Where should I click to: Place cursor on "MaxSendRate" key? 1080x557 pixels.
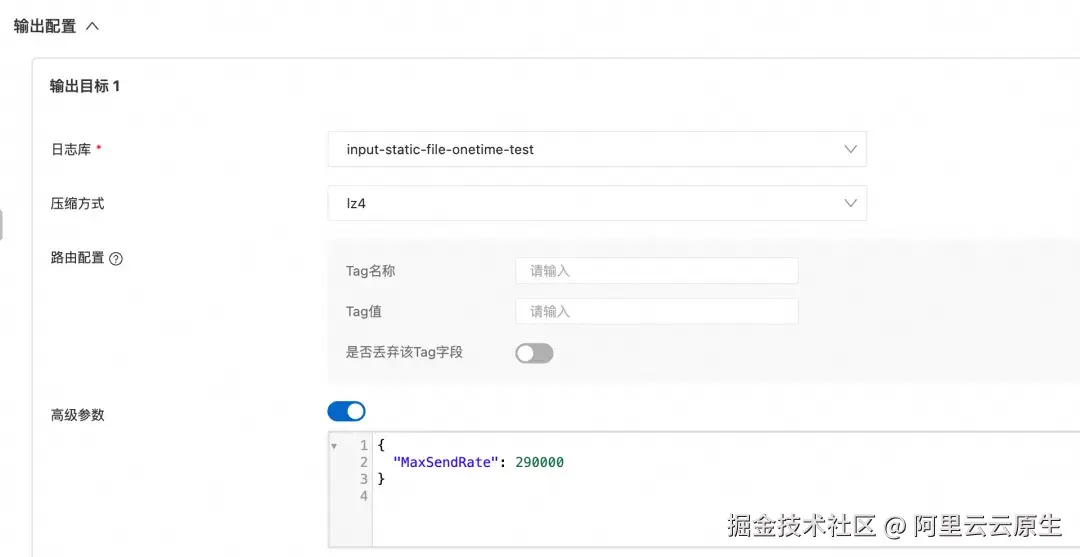tap(445, 462)
